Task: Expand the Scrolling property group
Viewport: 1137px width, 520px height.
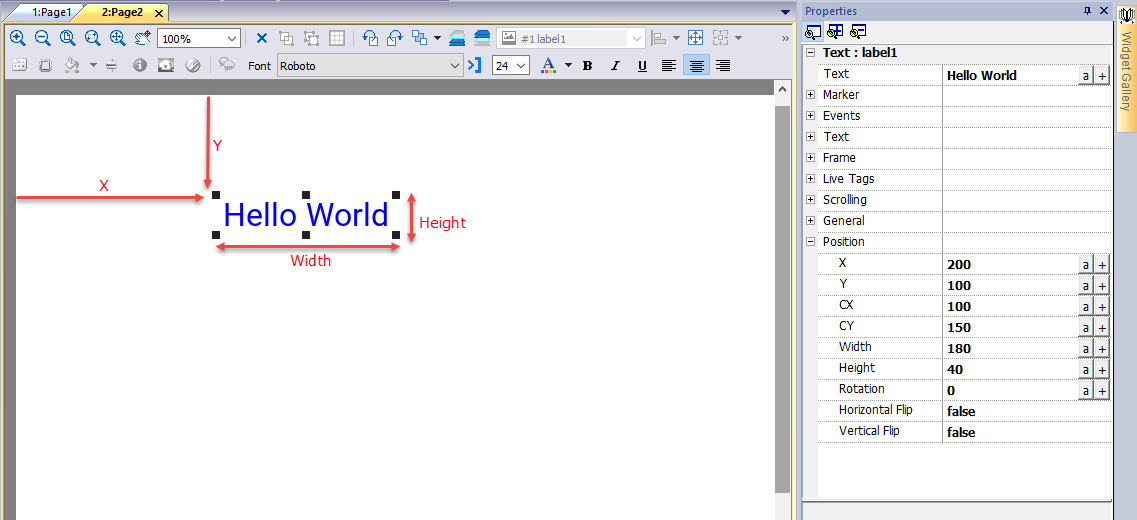Action: click(x=811, y=199)
